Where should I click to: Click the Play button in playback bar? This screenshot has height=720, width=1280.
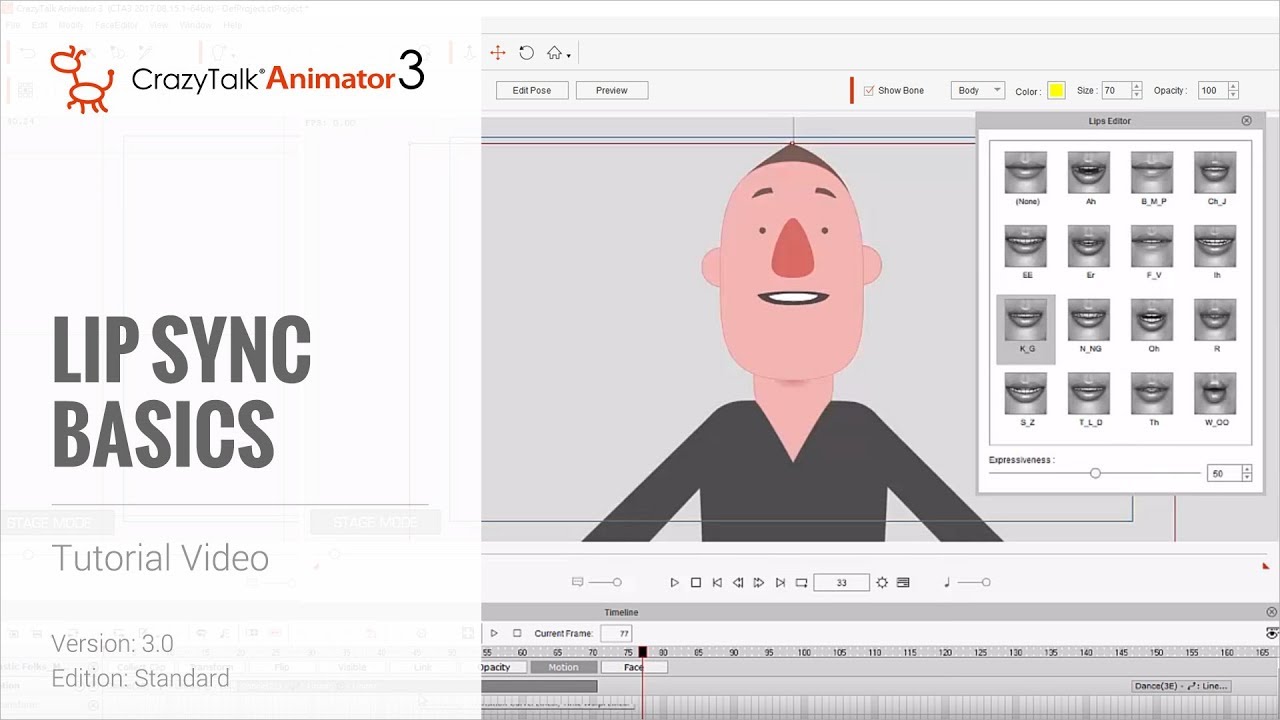point(674,582)
